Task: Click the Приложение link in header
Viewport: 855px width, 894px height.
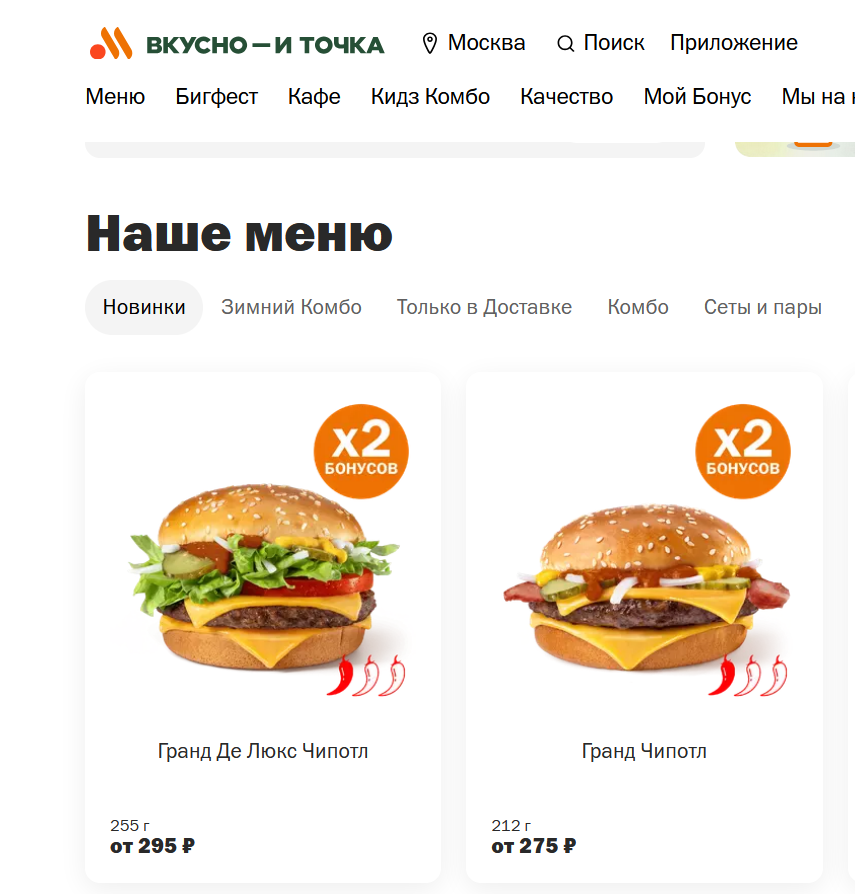Action: (x=734, y=43)
